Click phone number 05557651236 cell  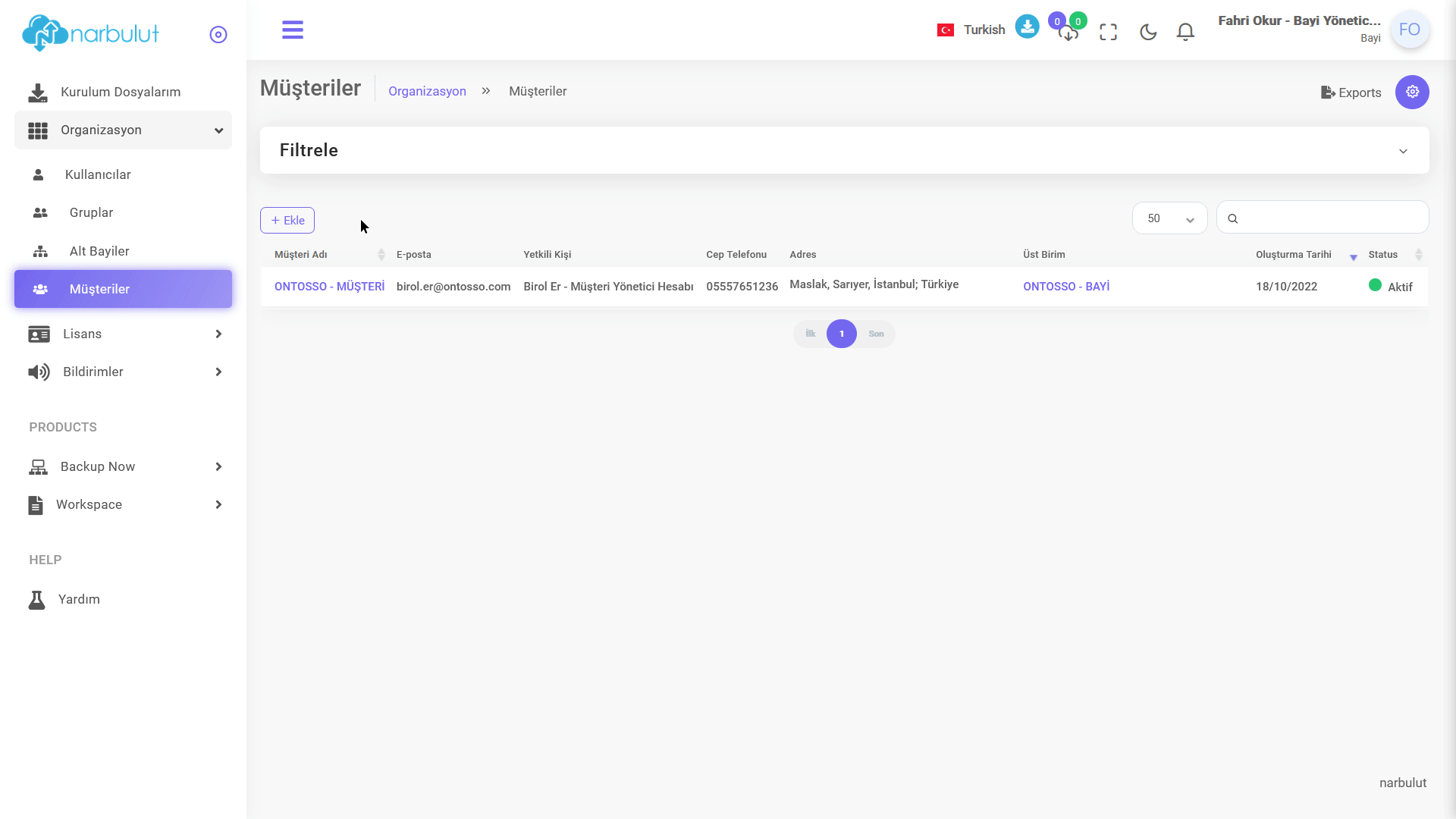742,287
